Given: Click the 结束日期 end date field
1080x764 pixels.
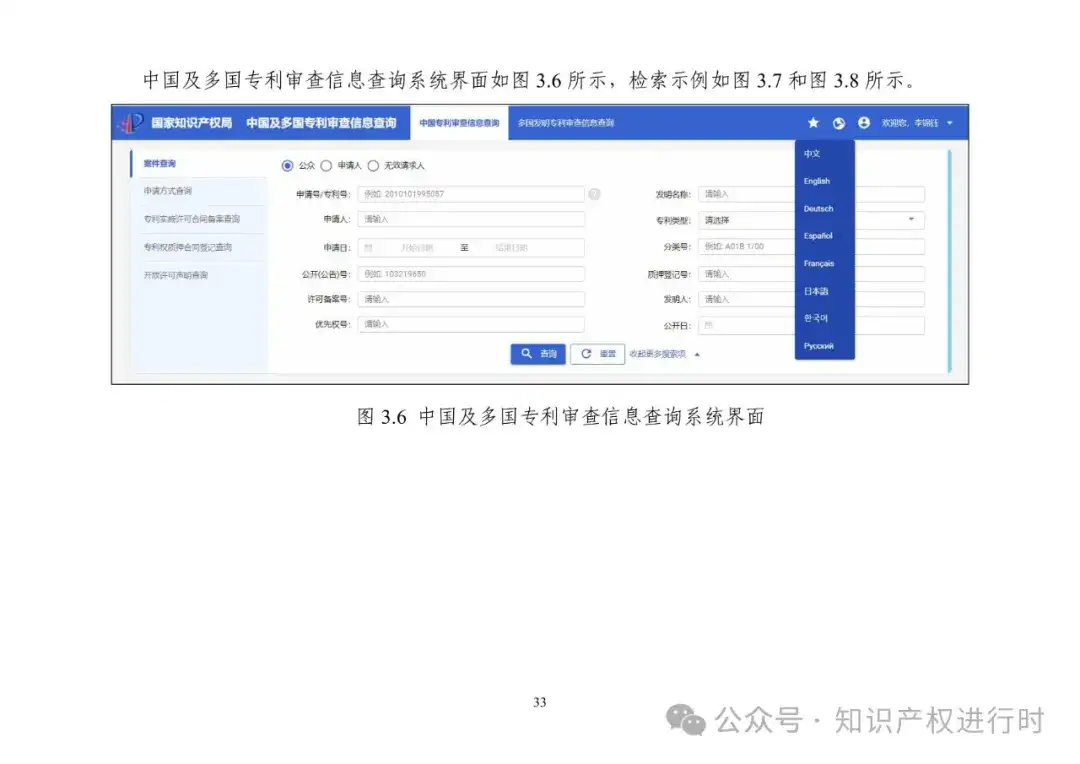Looking at the screenshot, I should pos(511,247).
